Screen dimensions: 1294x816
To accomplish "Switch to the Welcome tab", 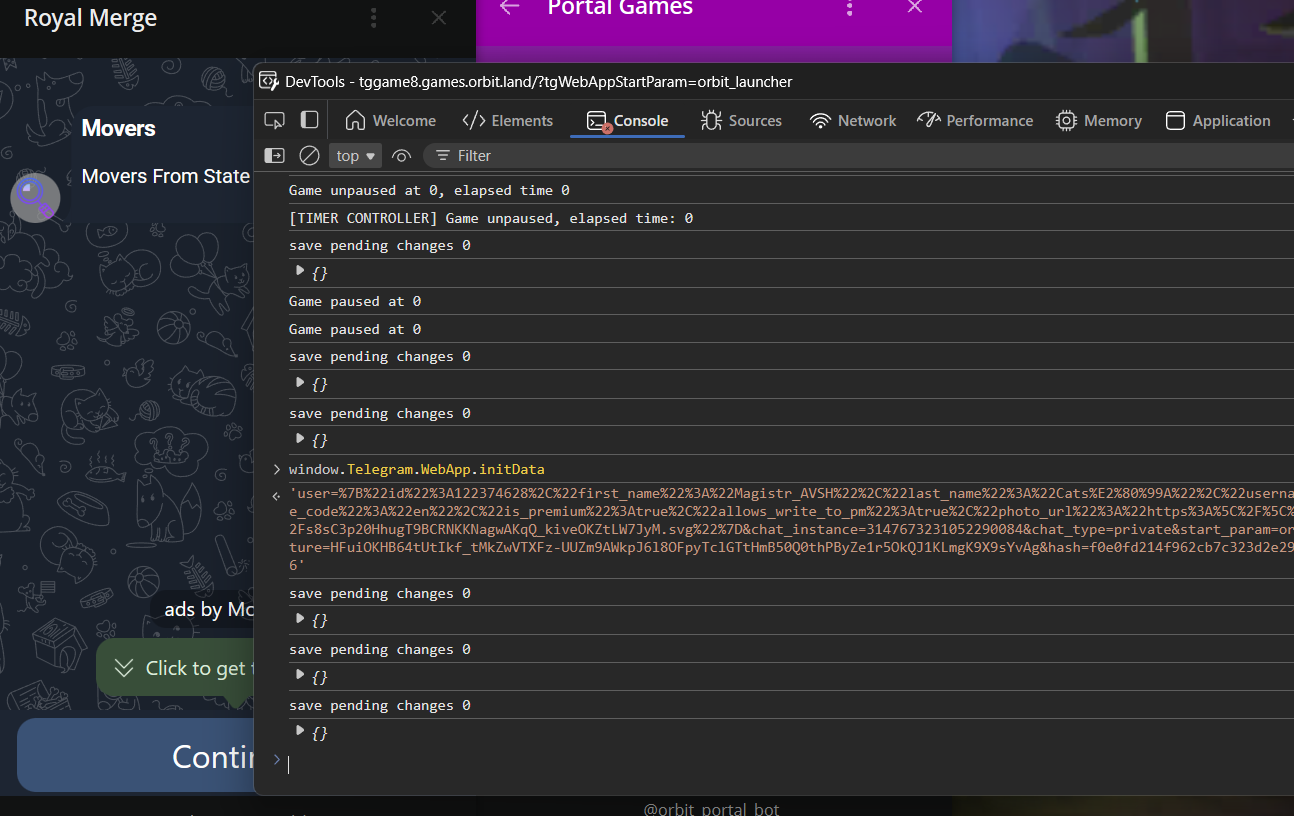I will click(390, 120).
